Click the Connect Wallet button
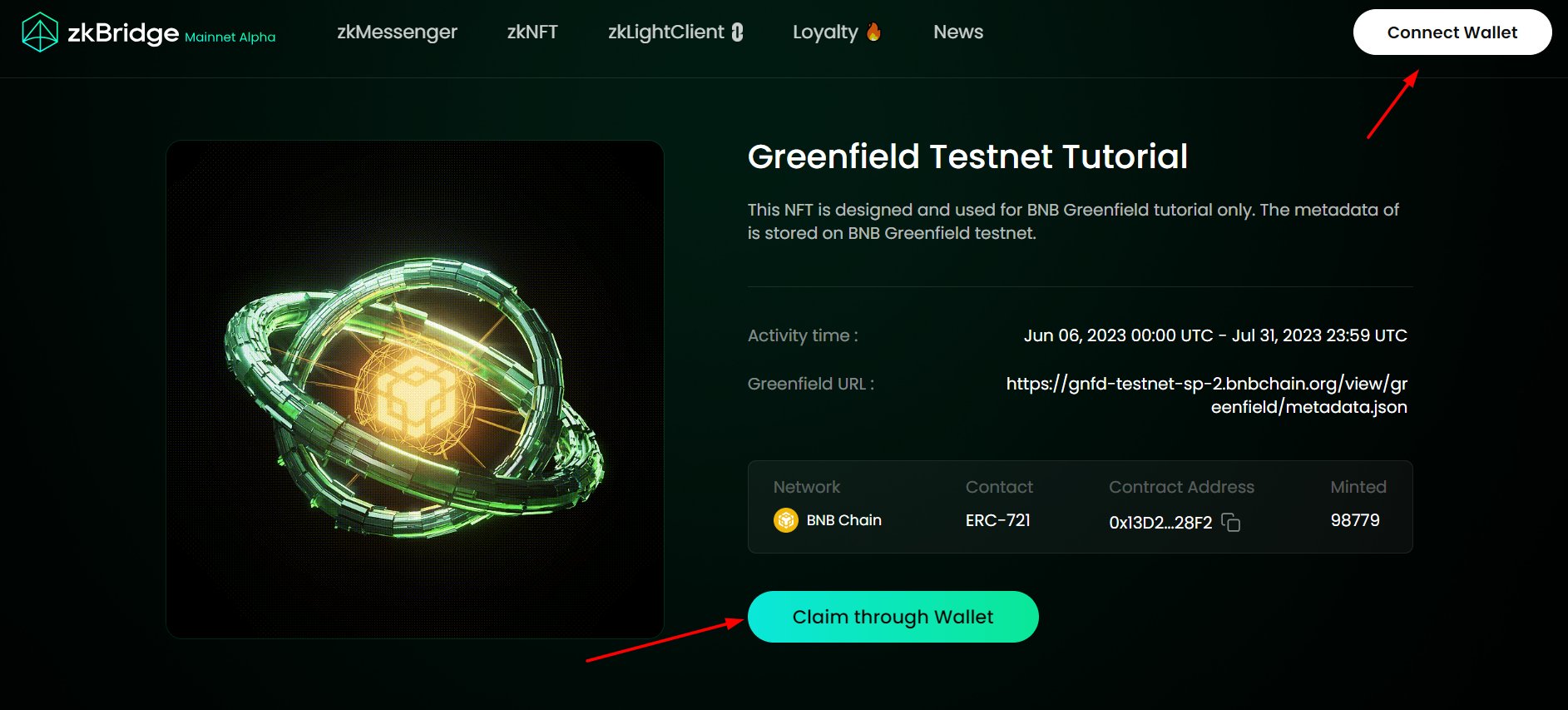Viewport: 1568px width, 710px height. tap(1452, 32)
